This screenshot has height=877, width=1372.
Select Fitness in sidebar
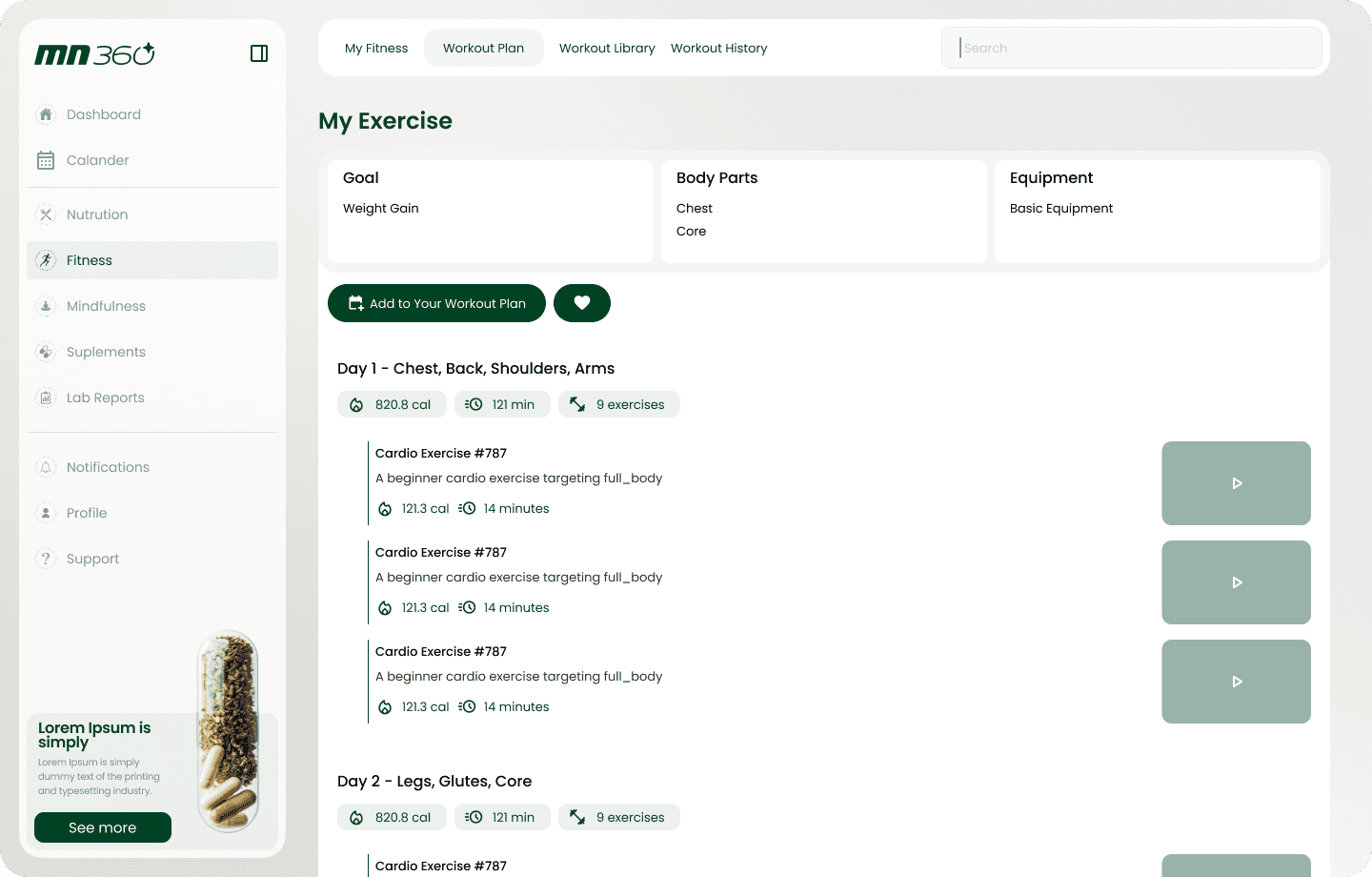click(x=152, y=260)
